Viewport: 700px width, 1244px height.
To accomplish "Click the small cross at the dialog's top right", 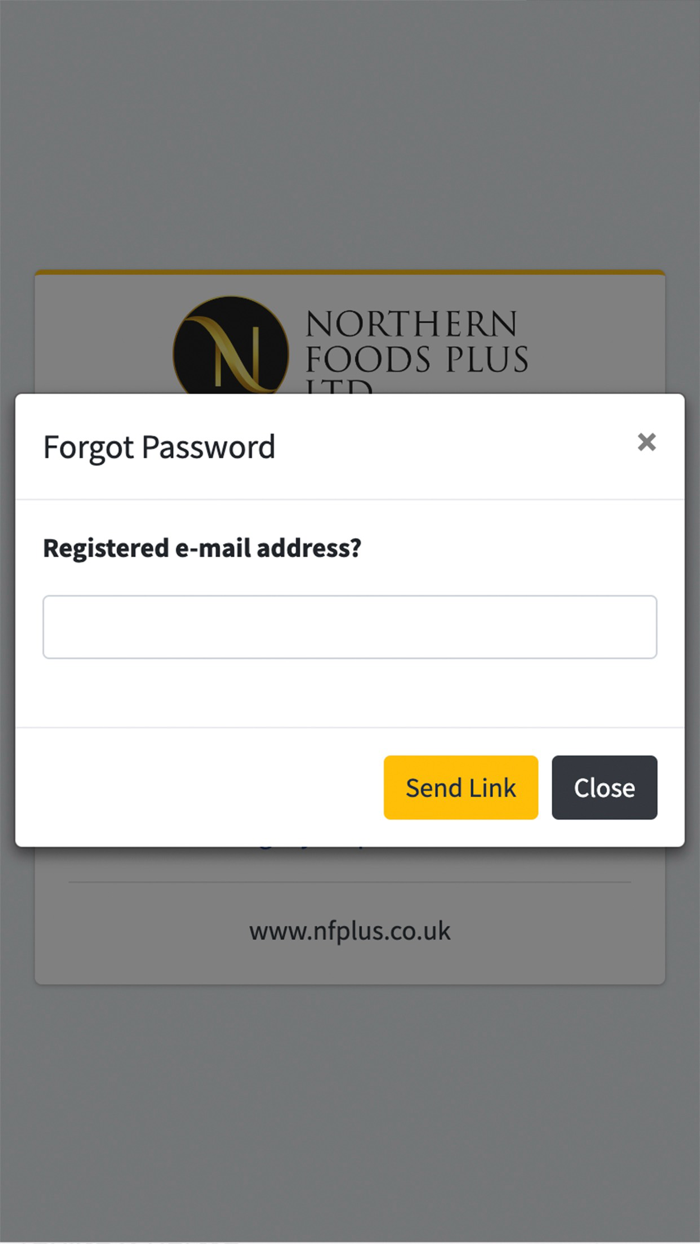I will (x=647, y=441).
